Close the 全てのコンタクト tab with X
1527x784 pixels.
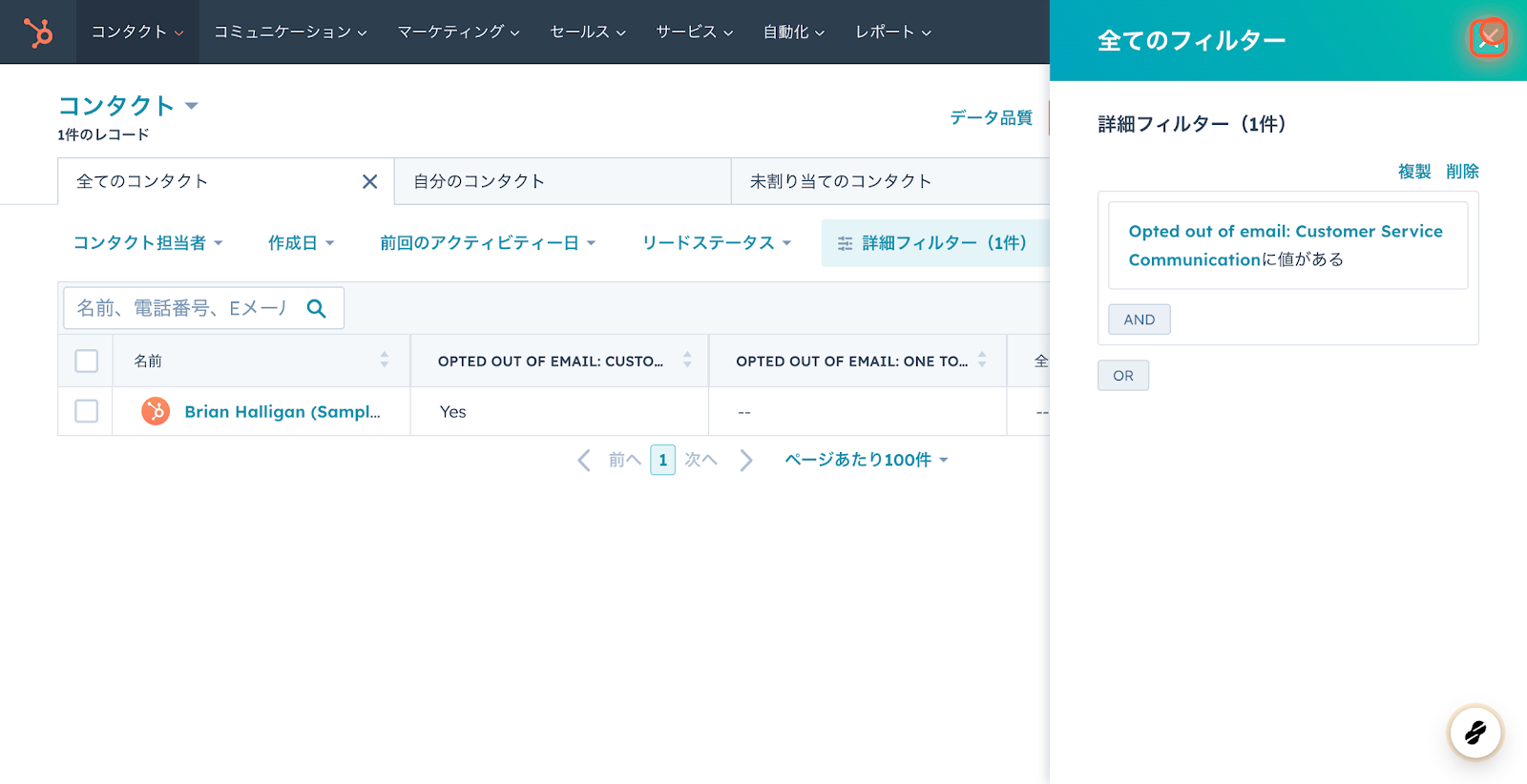[x=370, y=181]
